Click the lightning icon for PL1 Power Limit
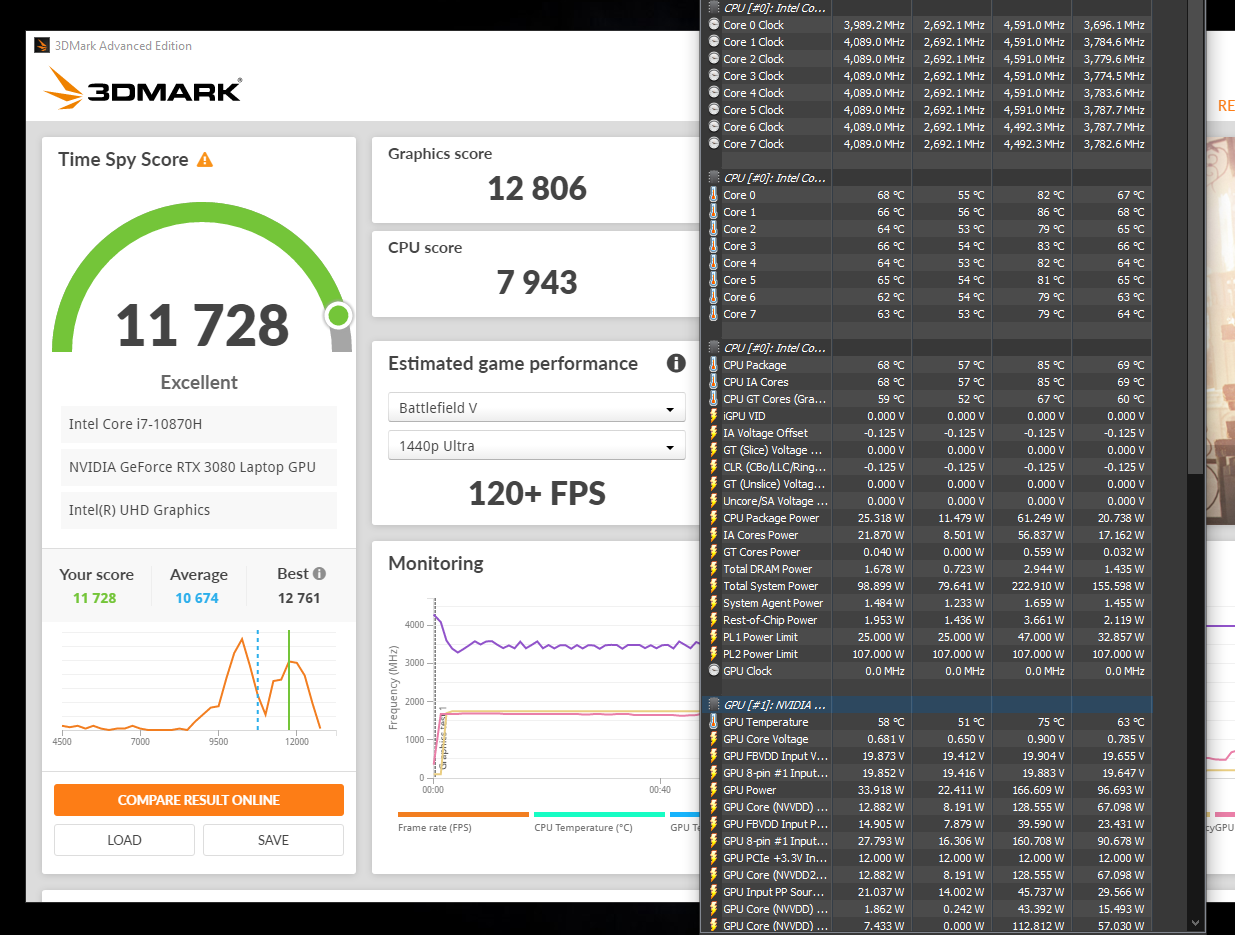The height and width of the screenshot is (935, 1235). point(713,637)
